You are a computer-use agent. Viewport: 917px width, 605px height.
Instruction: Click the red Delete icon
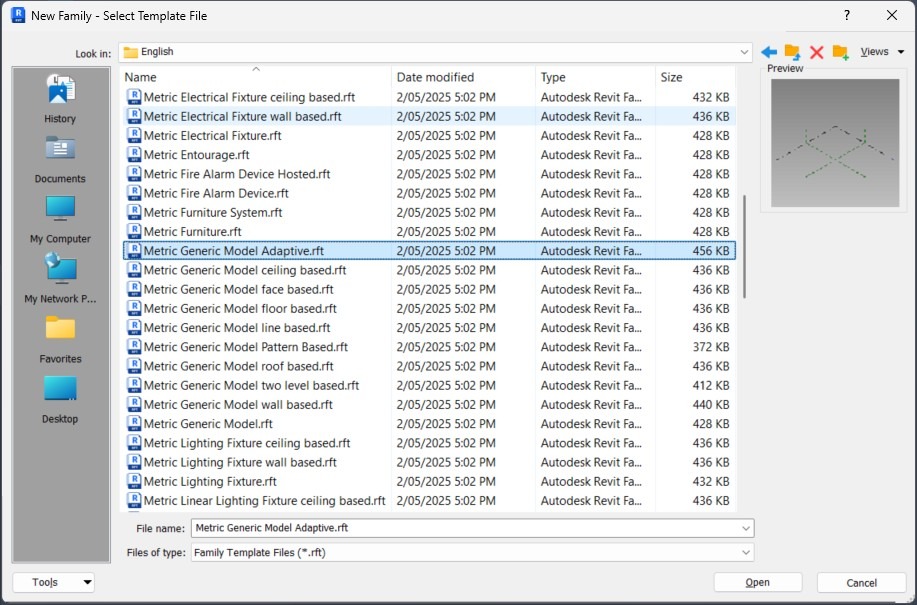[816, 52]
